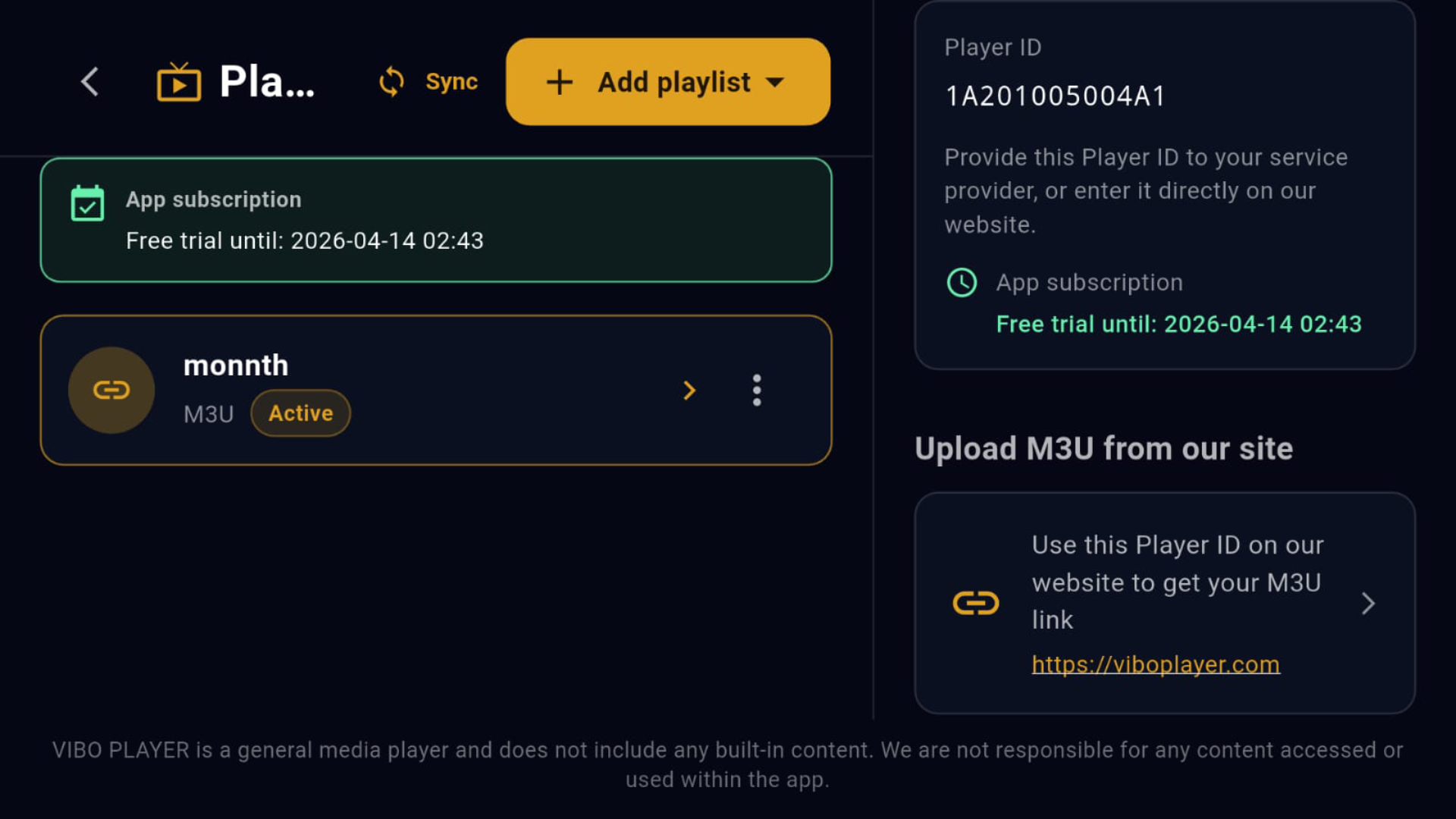The image size is (1456, 819).
Task: Open the viboplayer.com link
Action: (x=1155, y=664)
